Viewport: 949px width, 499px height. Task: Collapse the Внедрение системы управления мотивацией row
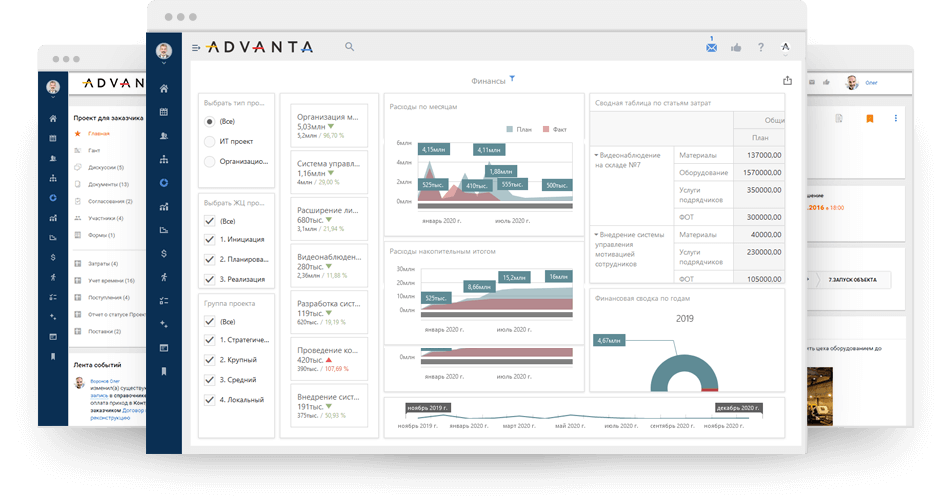(x=596, y=234)
